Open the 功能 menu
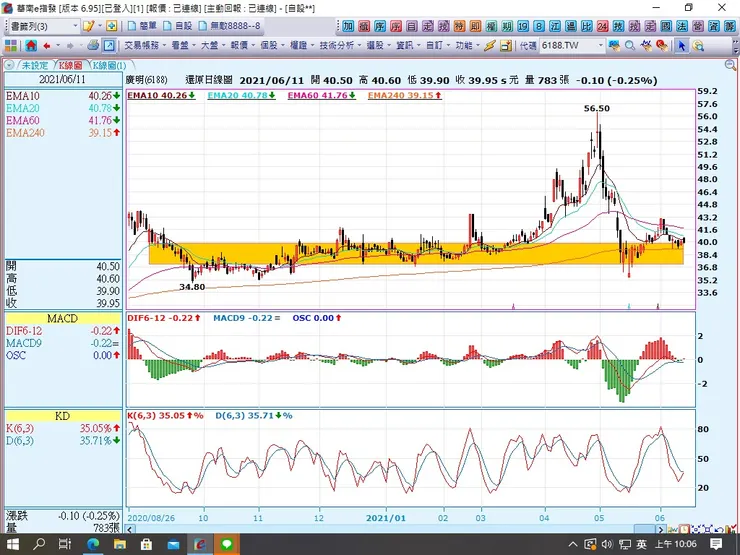The width and height of the screenshot is (740, 555). [467, 46]
